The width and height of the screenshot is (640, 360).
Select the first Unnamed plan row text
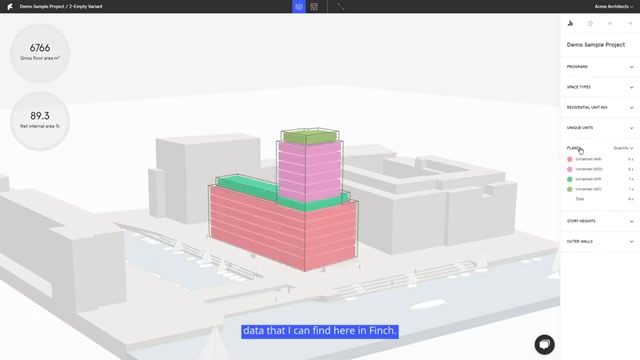(x=588, y=159)
